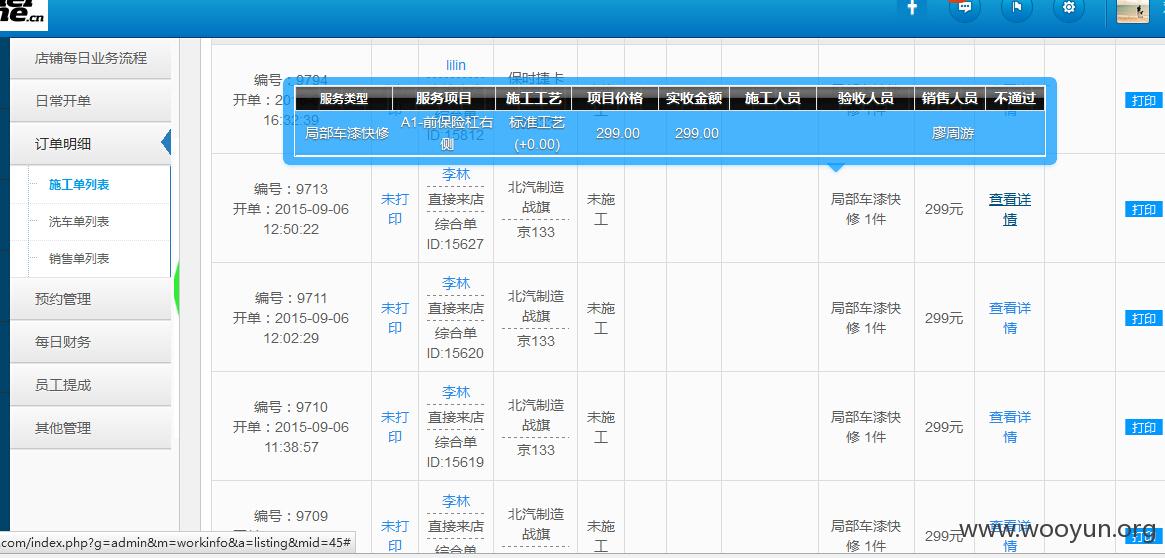The height and width of the screenshot is (558, 1165).
Task: Click 未打印 link for order 9709
Action: (x=395, y=536)
